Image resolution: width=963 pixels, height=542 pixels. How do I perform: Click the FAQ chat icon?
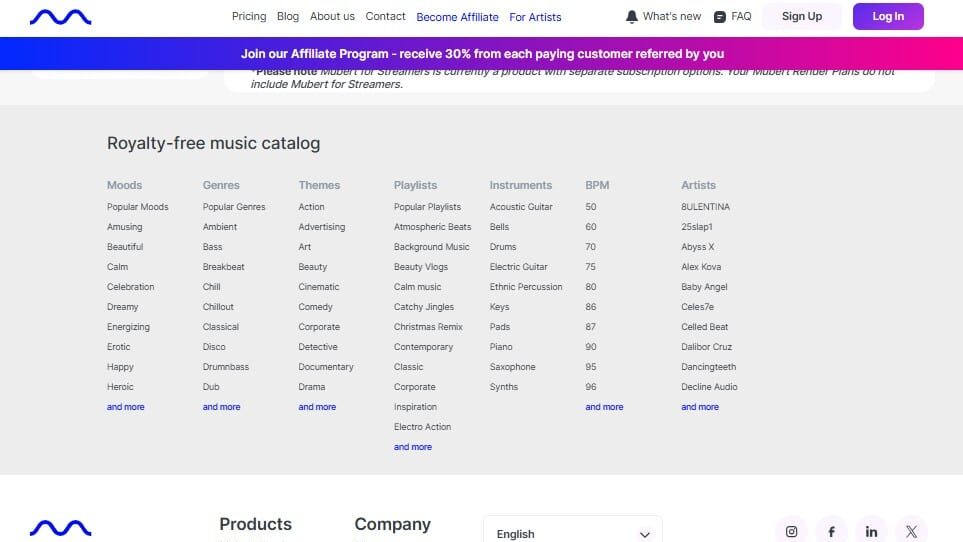pyautogui.click(x=720, y=17)
